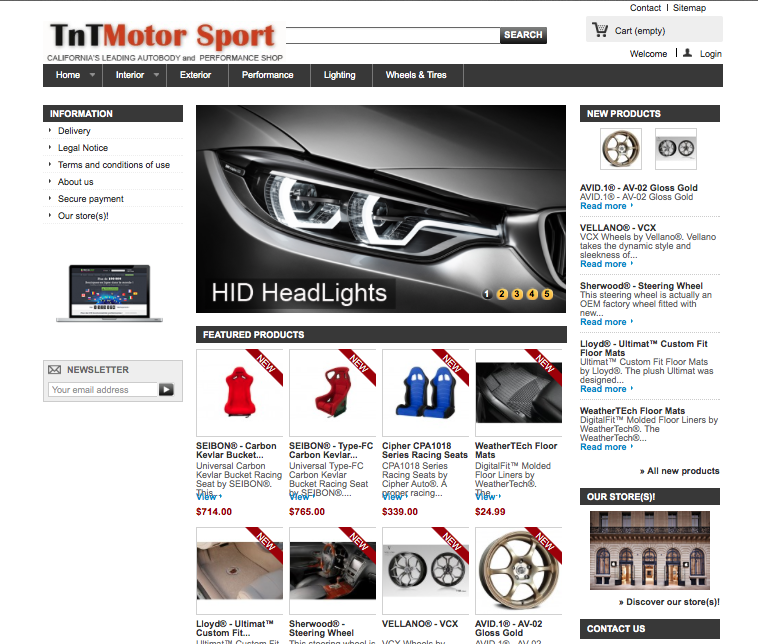Open featured WeatherTEch Floor Mats image
Viewport: 758px width, 644px height.
(518, 393)
